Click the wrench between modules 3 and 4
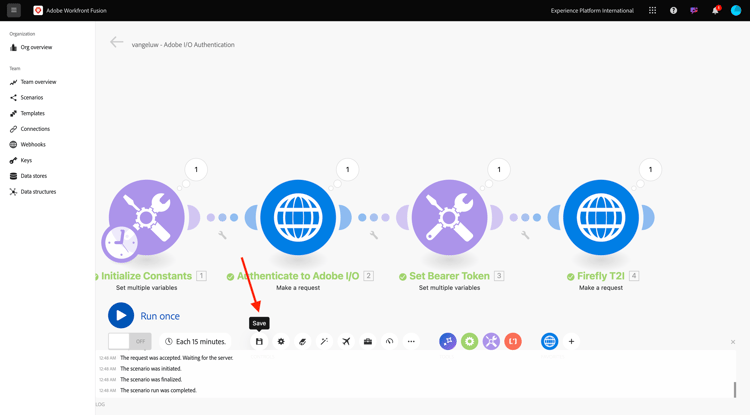 pyautogui.click(x=525, y=235)
